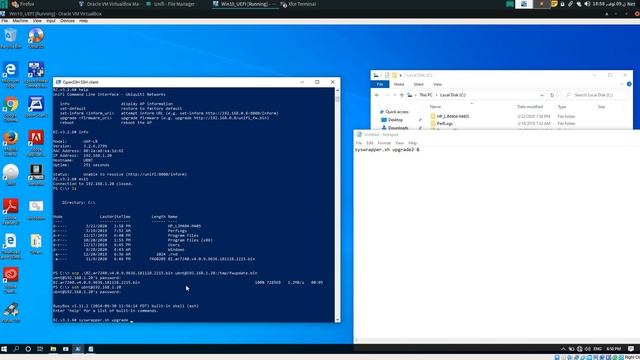Open VirtualBox Machine menu
The image size is (640, 360).
[20, 20]
